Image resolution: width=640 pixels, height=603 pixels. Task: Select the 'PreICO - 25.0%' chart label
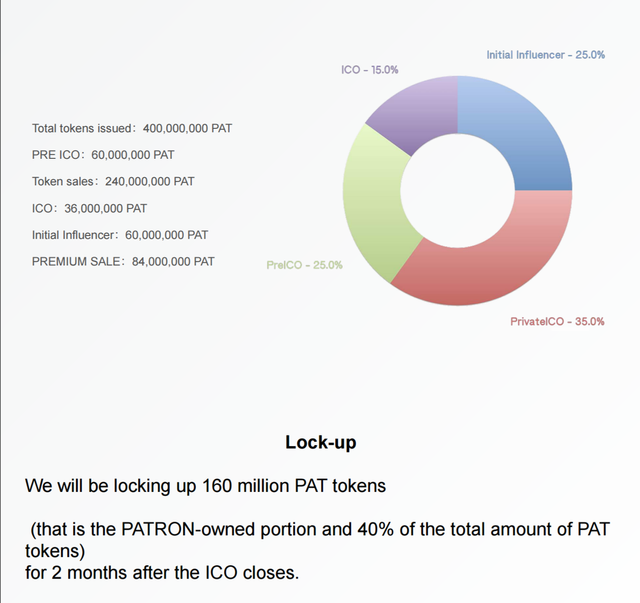[x=304, y=265]
